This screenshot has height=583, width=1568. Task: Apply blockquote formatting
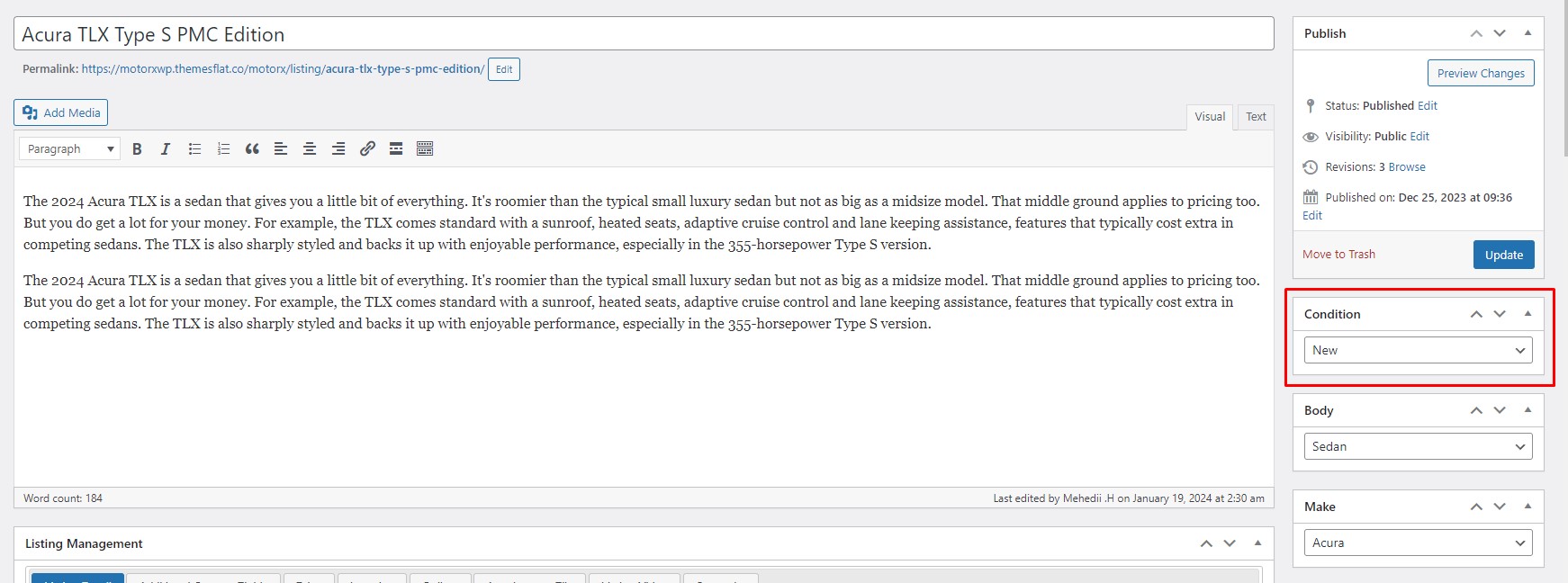coord(252,149)
